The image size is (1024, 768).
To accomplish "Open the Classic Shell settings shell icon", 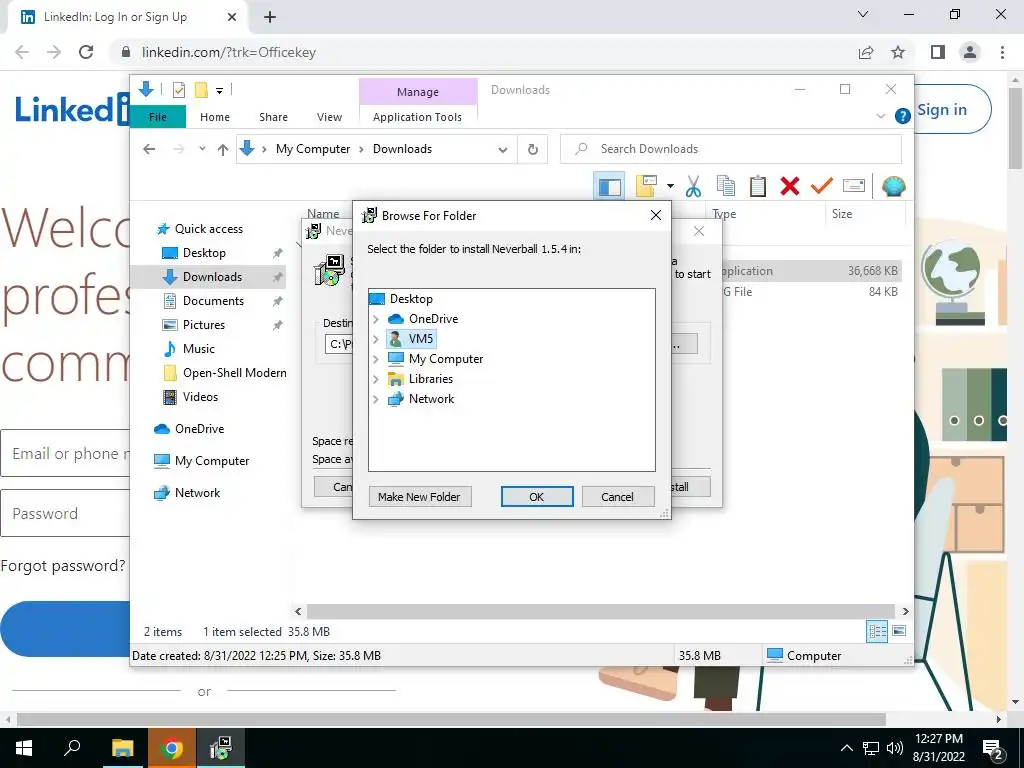I will click(893, 187).
